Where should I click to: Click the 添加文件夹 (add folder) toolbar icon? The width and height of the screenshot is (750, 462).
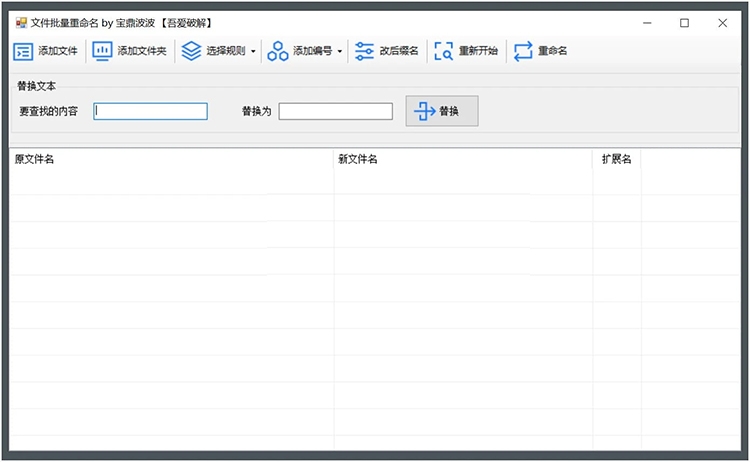tap(102, 51)
